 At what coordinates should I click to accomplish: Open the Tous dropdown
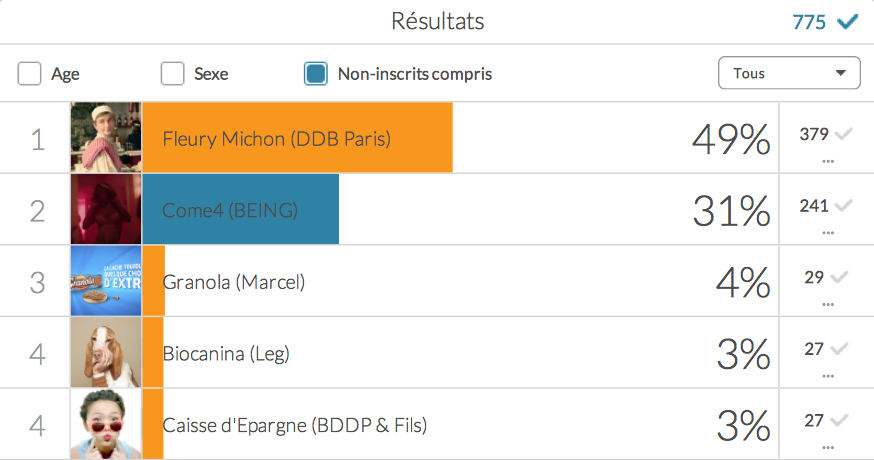click(x=789, y=72)
